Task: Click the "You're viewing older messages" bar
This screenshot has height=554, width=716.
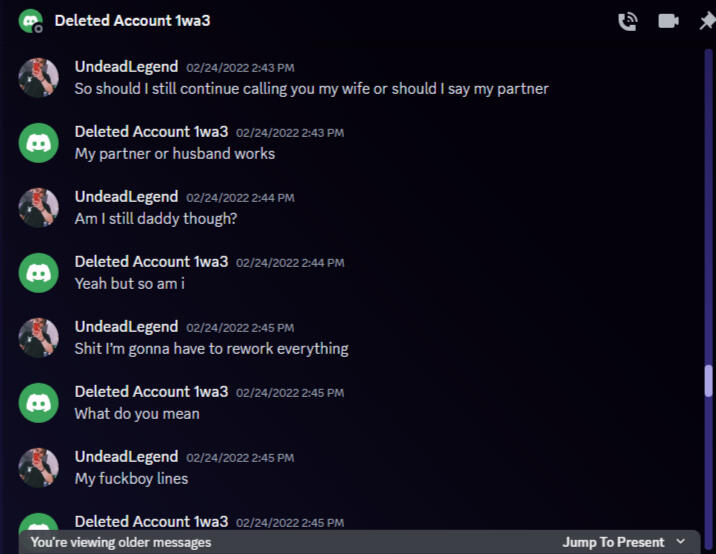Action: 121,542
